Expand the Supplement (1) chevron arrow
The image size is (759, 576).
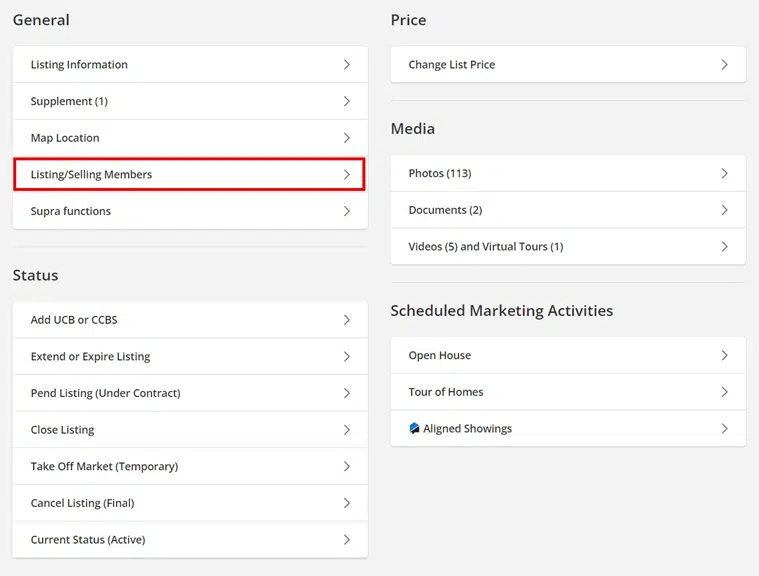pos(347,101)
